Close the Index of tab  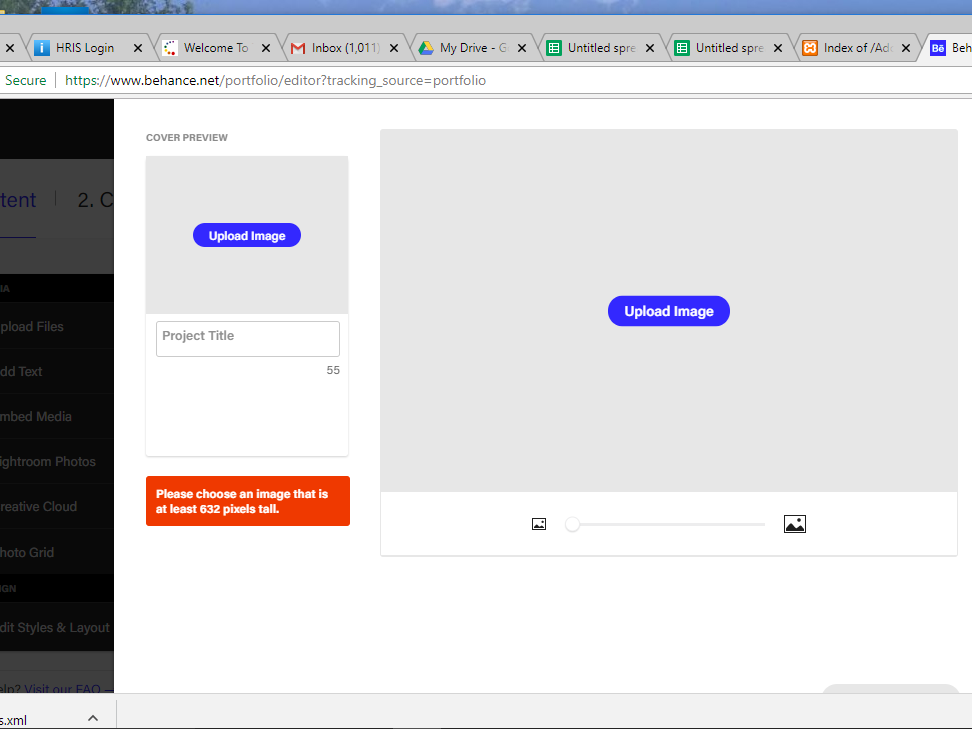(906, 48)
